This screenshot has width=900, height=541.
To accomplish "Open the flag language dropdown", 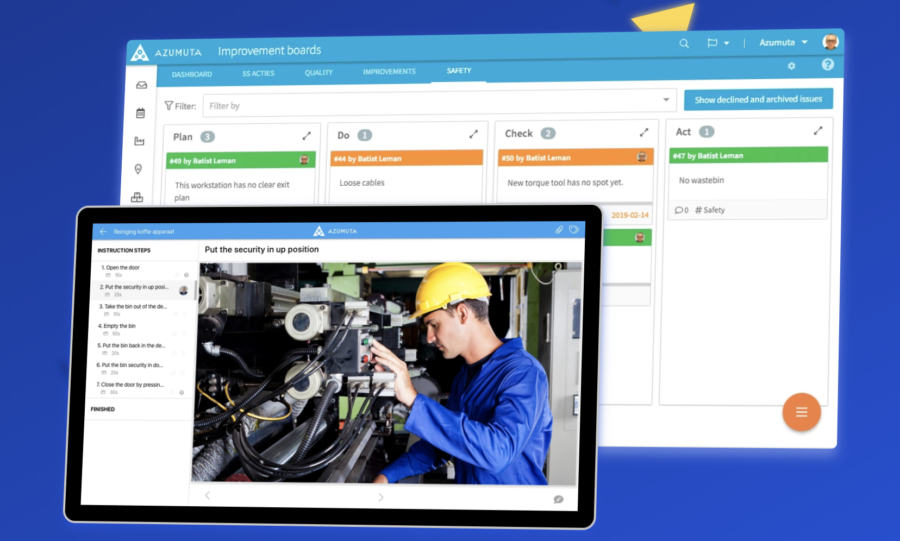I will coord(717,43).
